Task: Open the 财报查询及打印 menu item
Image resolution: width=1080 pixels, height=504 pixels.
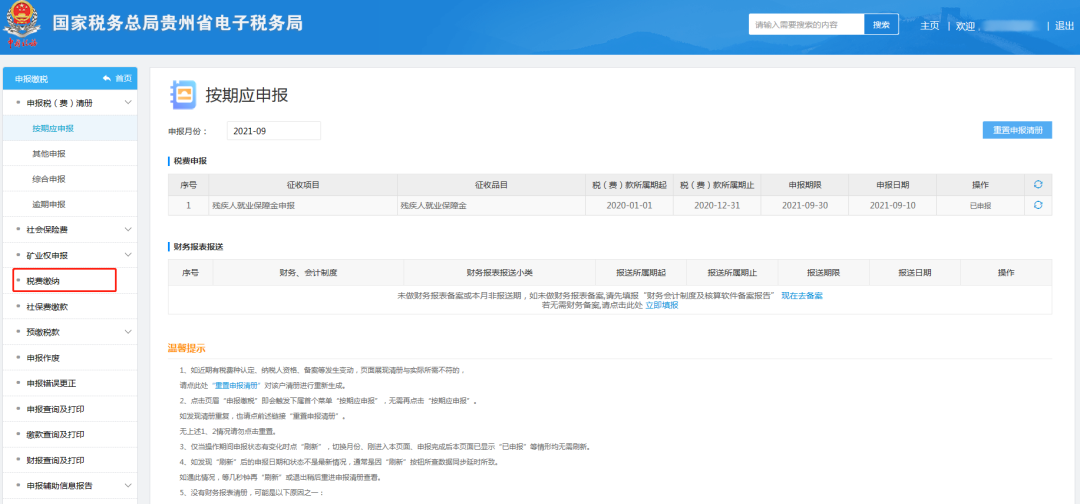Action: 55,460
